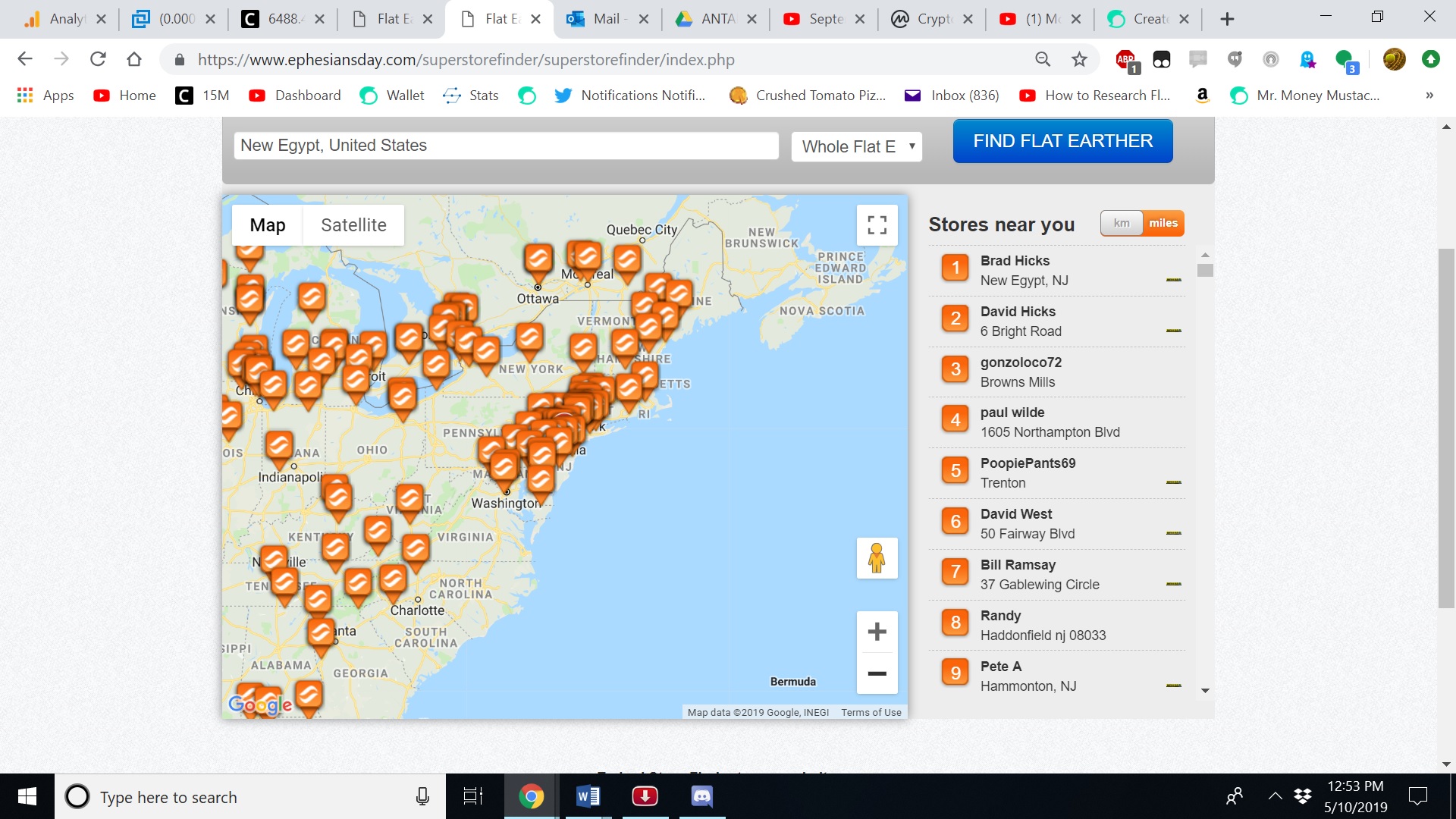The height and width of the screenshot is (819, 1456).
Task: Open the Whole Flat E category dropdown
Action: coord(857,146)
